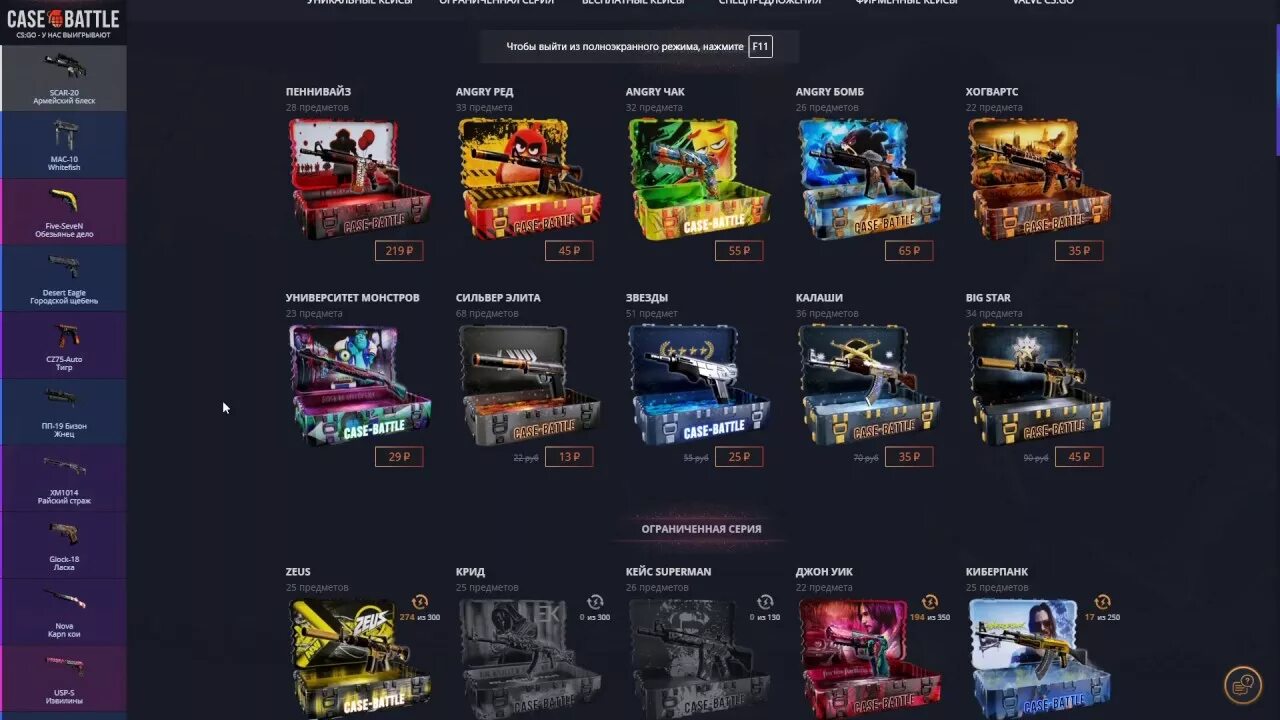Screen dimensions: 1280x720
Task: Select the CZ75-Auto Тигр drop
Action: (x=63, y=345)
